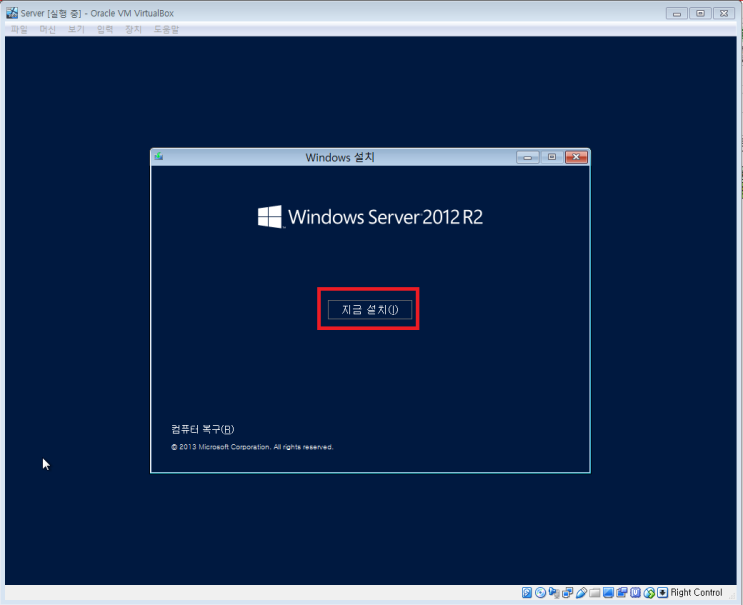Open the 컴퓨터 복구(R) repair link
This screenshot has width=743, height=605.
click(x=202, y=429)
